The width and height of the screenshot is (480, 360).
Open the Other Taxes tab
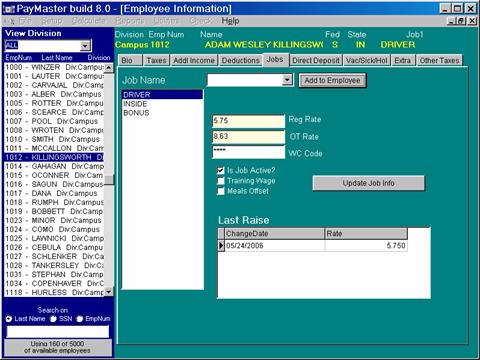[439, 60]
